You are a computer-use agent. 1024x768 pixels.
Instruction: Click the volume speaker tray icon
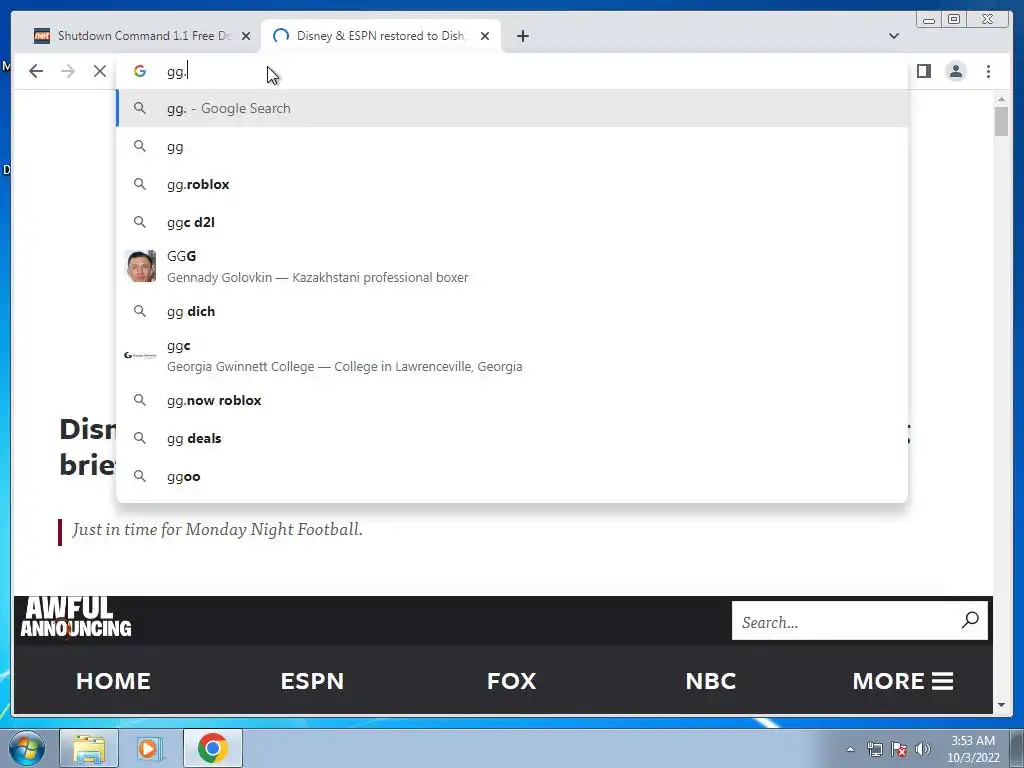[922, 749]
